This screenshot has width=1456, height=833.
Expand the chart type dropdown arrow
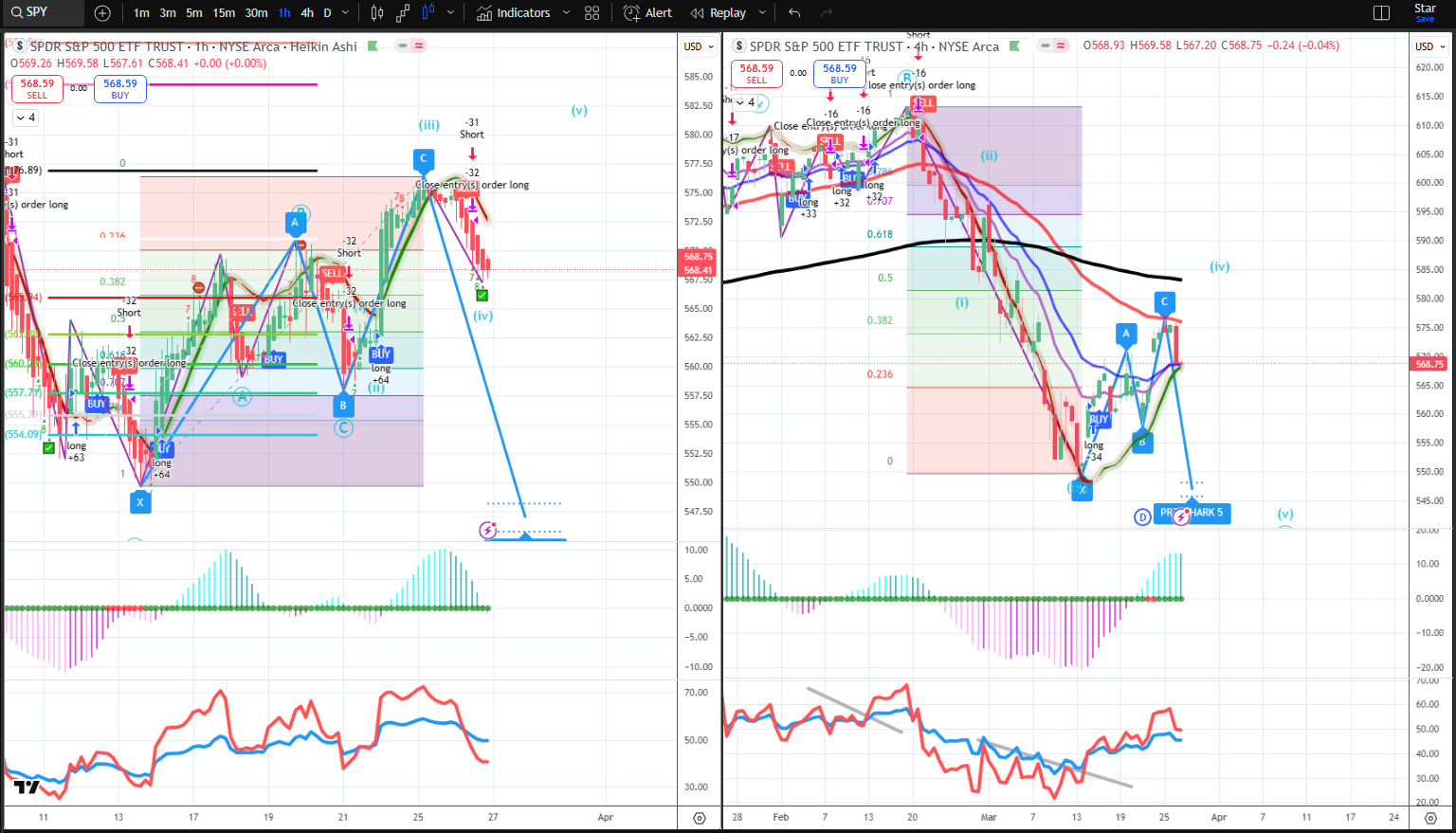[x=450, y=13]
